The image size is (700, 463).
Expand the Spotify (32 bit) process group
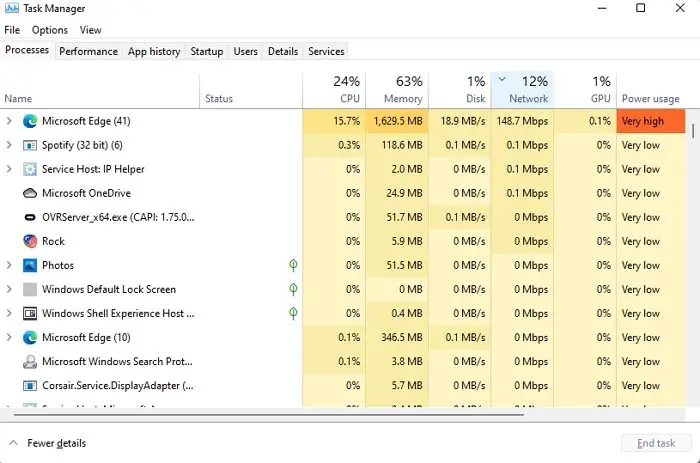coord(9,145)
